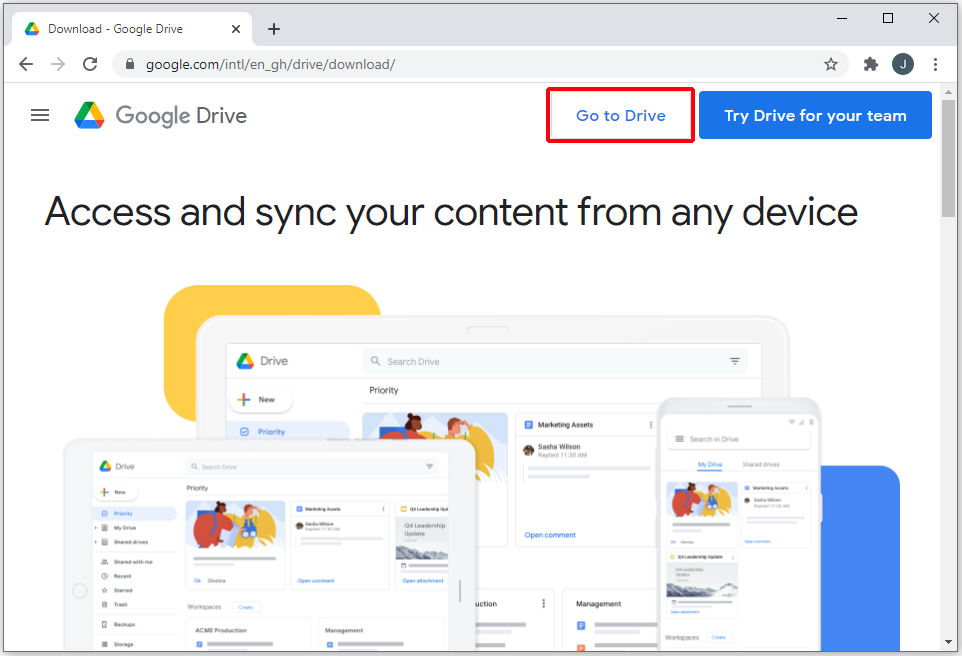The image size is (962, 656).
Task: Click the Google Drive logo
Action: [x=160, y=115]
